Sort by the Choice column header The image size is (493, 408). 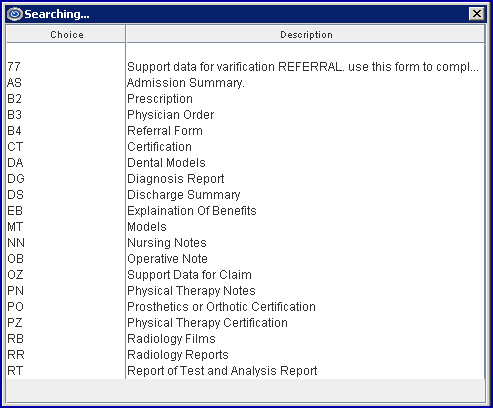(66, 34)
